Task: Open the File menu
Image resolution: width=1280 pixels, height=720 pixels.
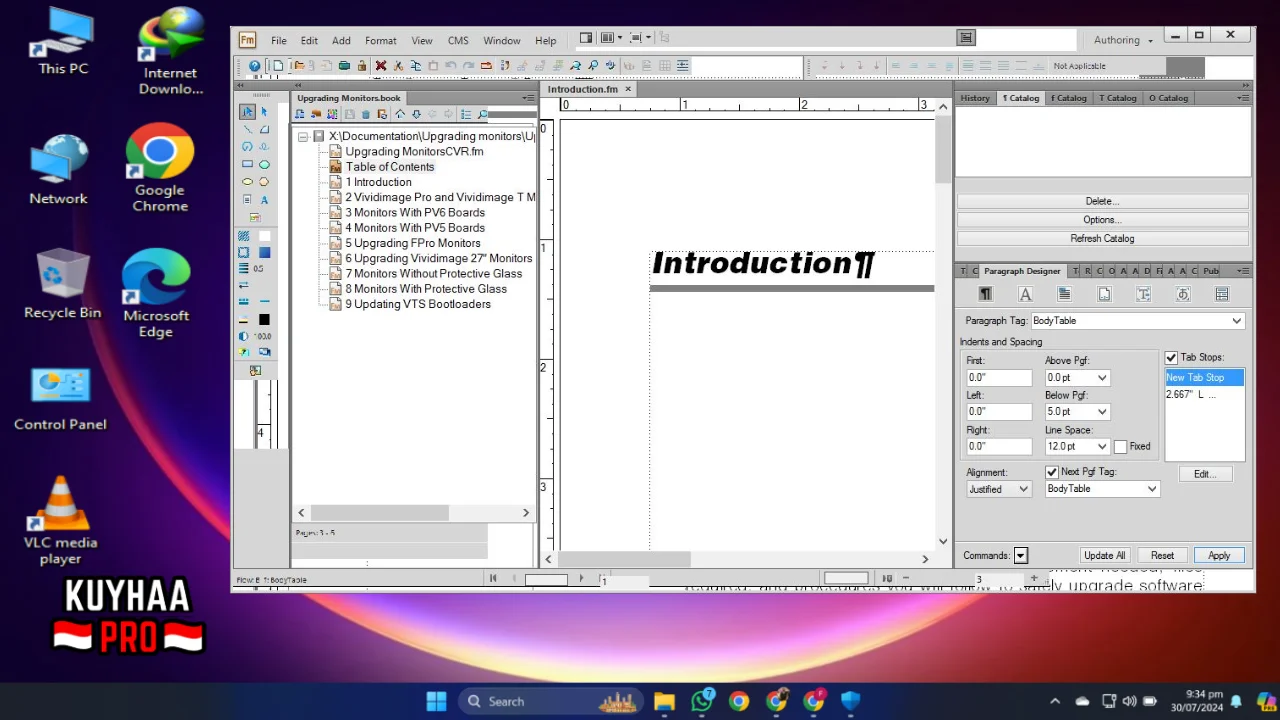Action: click(x=279, y=41)
